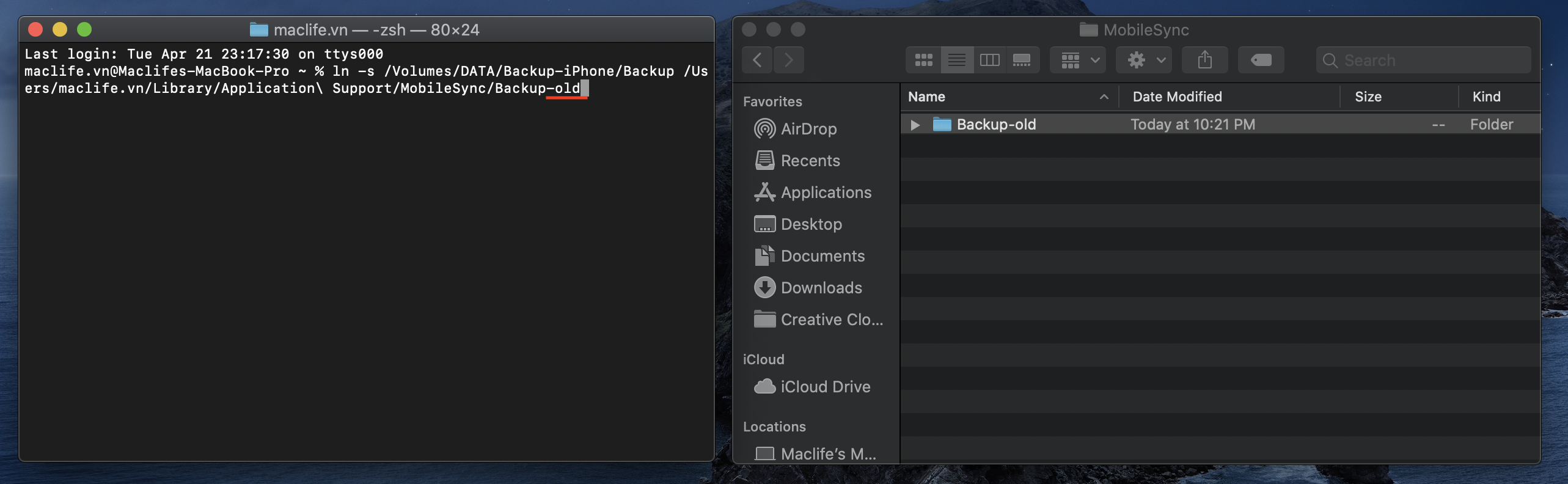Open Recents from the sidebar
Image resolution: width=1568 pixels, height=484 pixels.
[810, 161]
